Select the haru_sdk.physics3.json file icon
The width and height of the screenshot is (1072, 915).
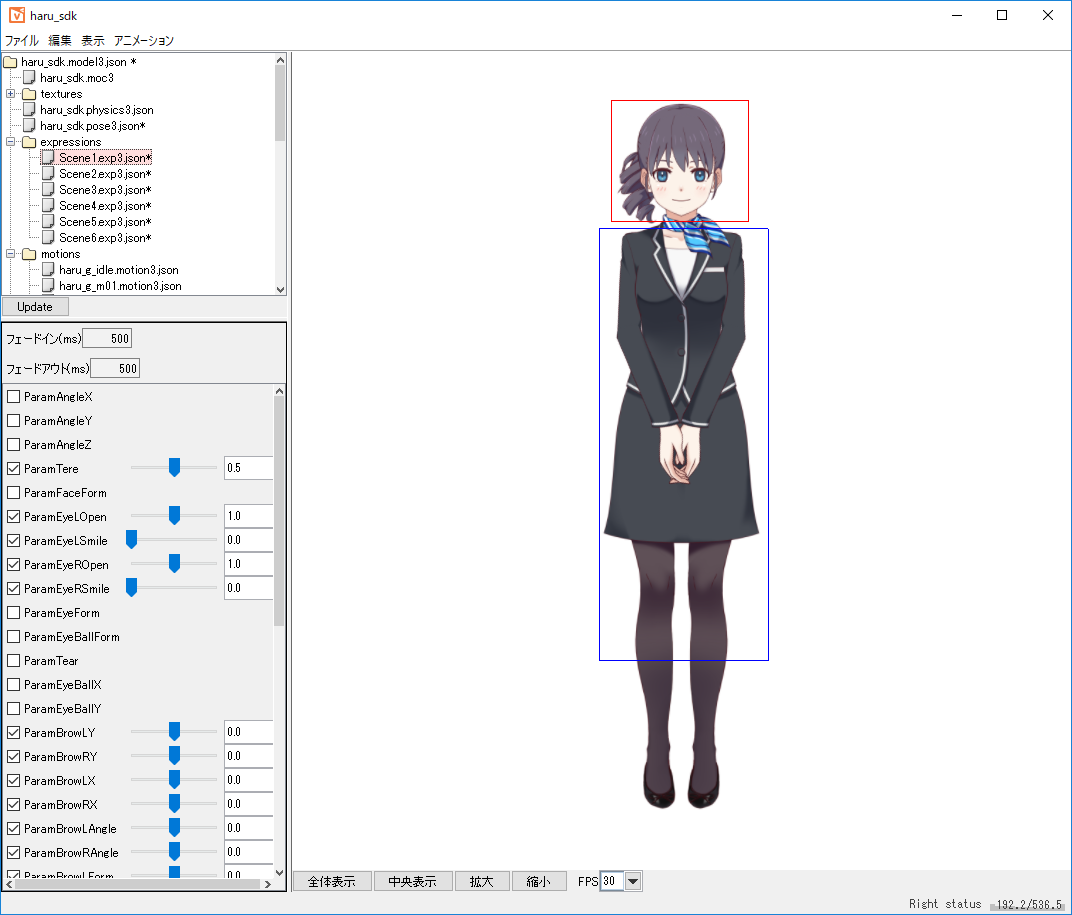[x=28, y=109]
